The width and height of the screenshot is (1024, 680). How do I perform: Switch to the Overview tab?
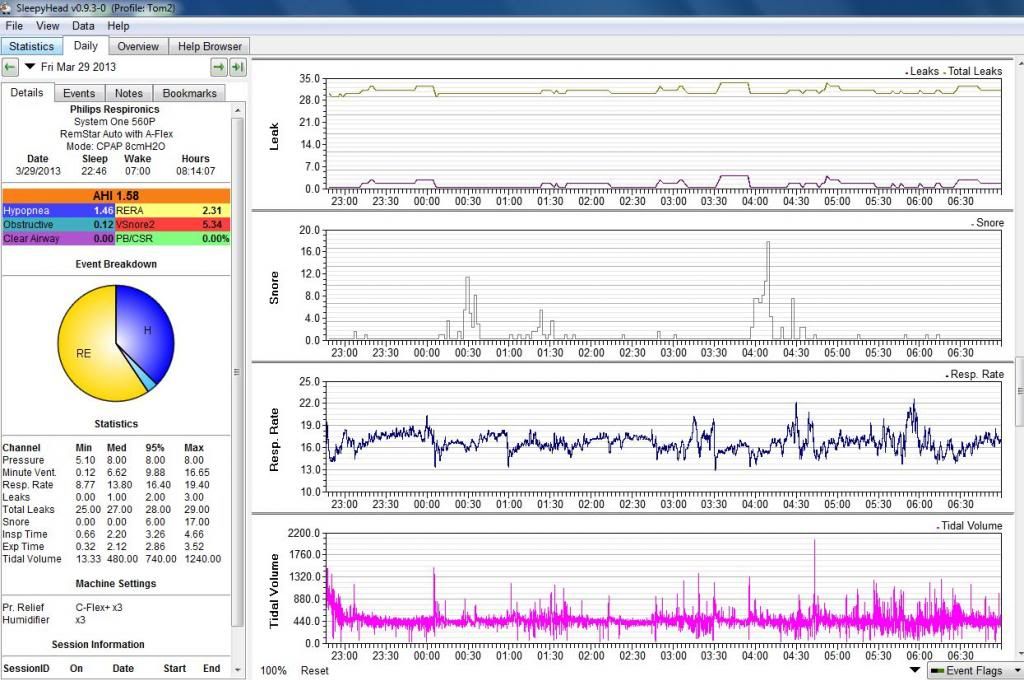[138, 46]
